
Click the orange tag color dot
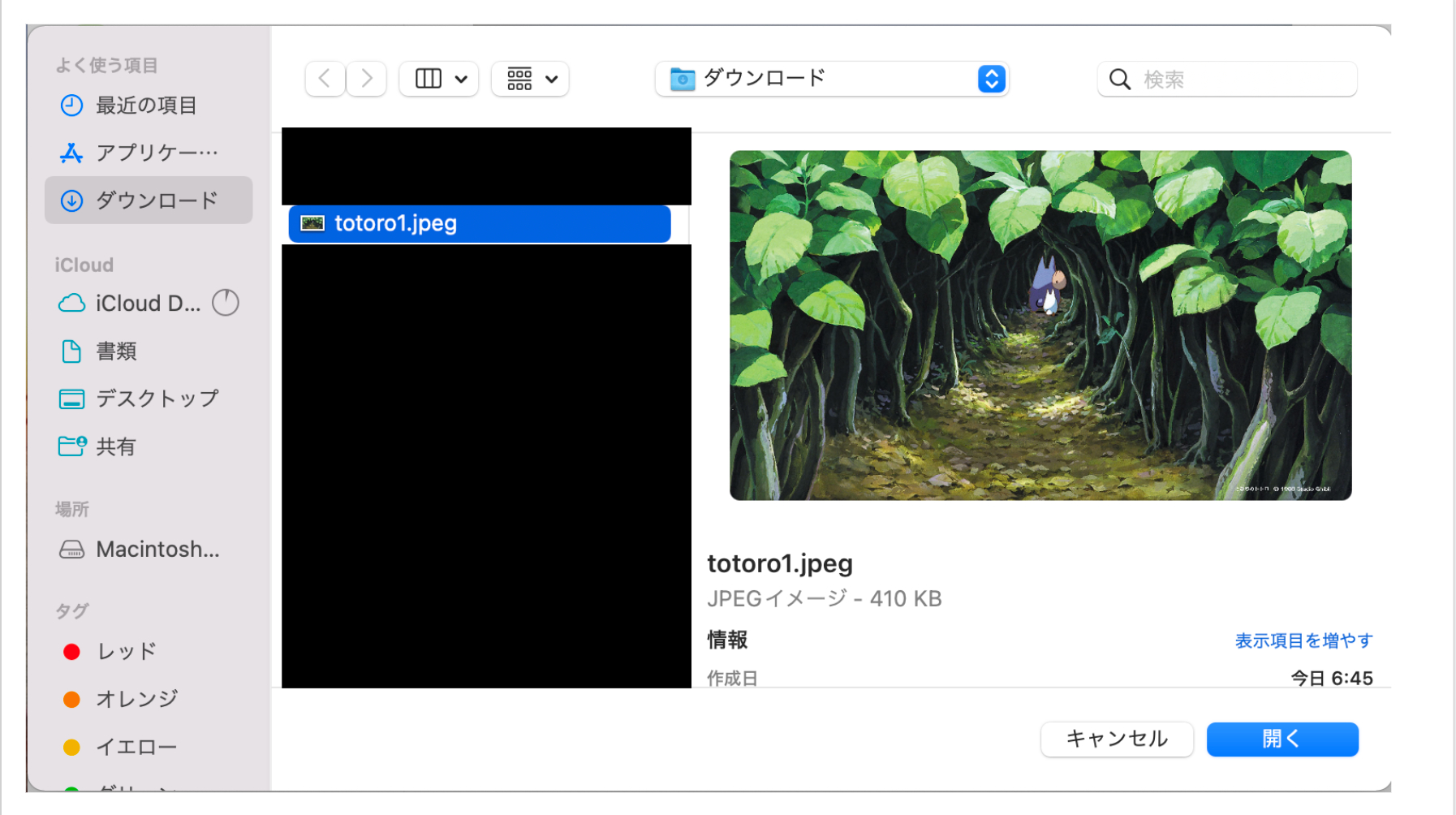click(71, 700)
